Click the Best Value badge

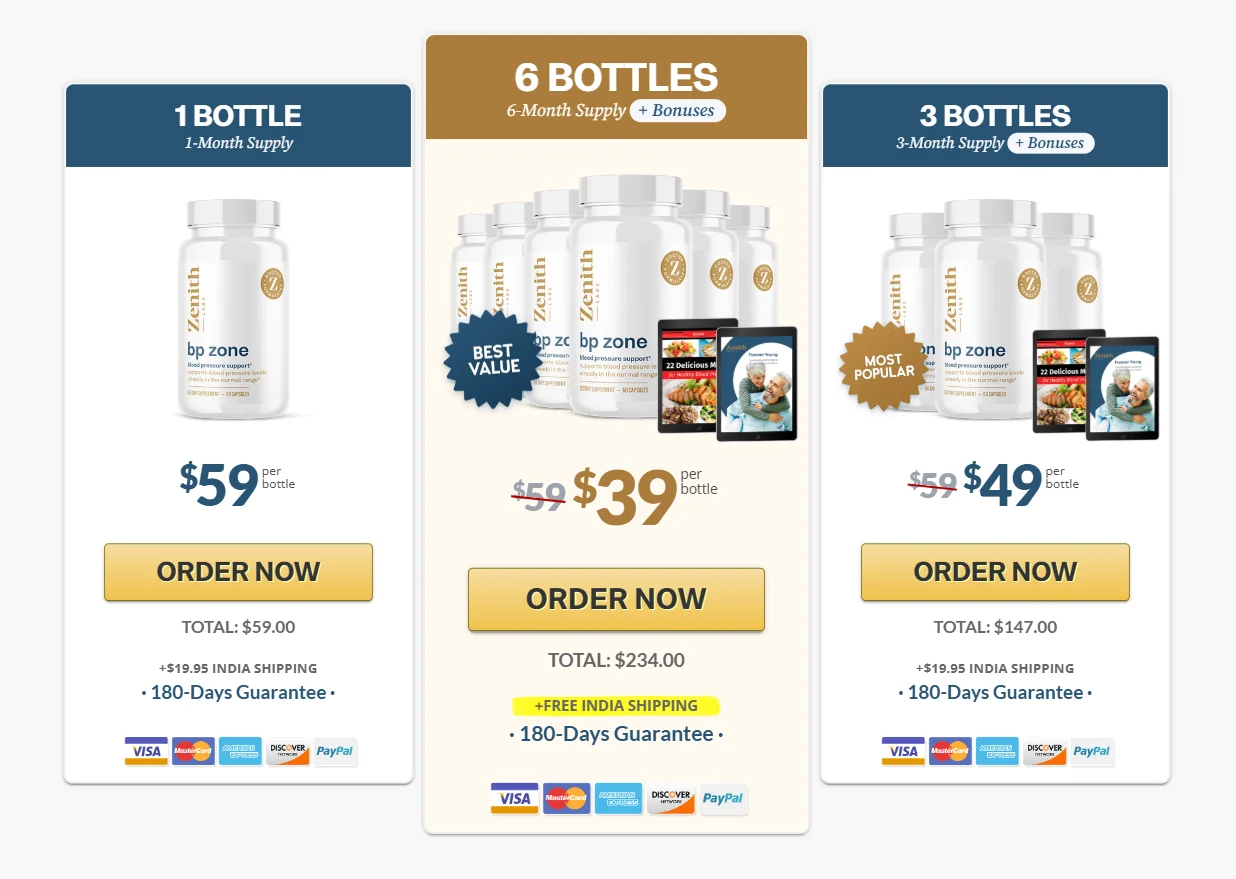click(494, 360)
